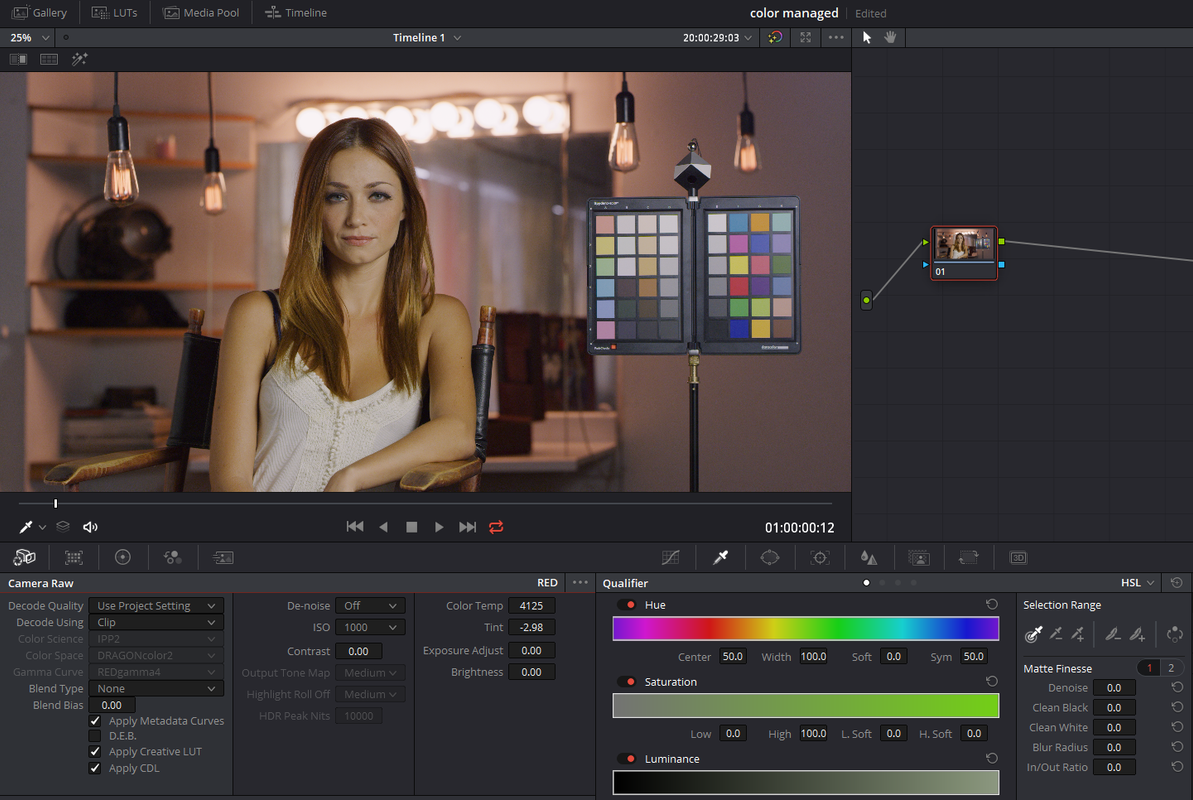Open the Media Pool tab
Screen dimensions: 1193x800
click(201, 13)
